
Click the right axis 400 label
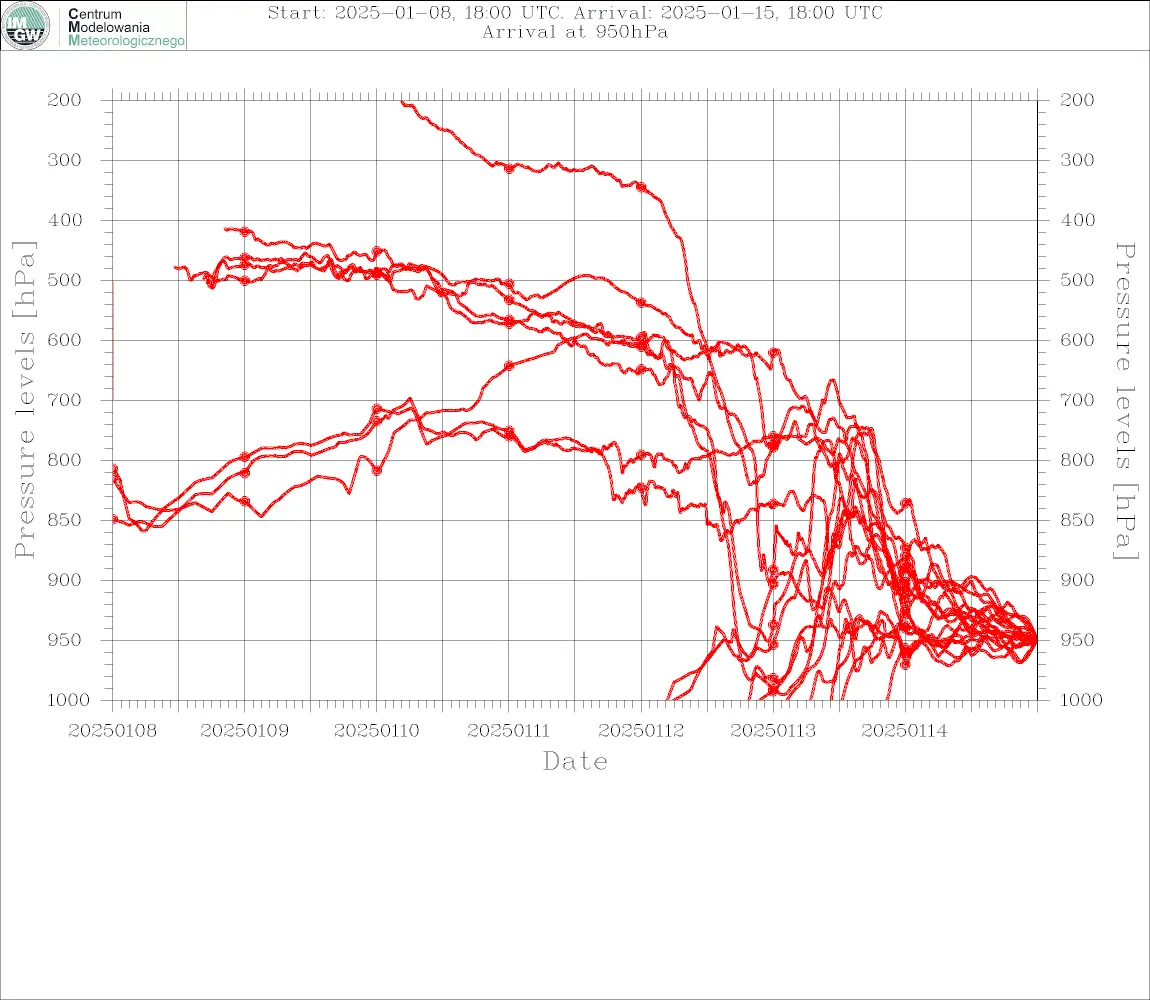[x=1077, y=220]
